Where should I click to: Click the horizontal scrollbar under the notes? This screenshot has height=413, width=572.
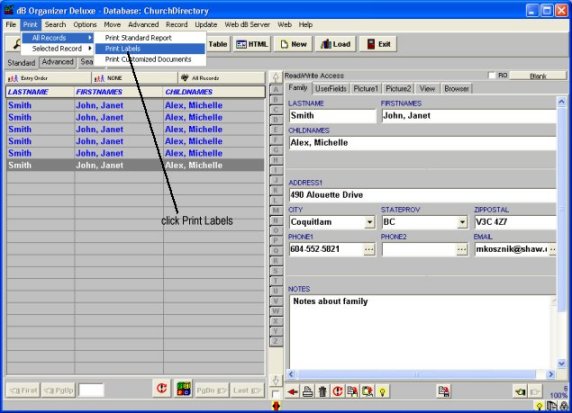point(421,374)
